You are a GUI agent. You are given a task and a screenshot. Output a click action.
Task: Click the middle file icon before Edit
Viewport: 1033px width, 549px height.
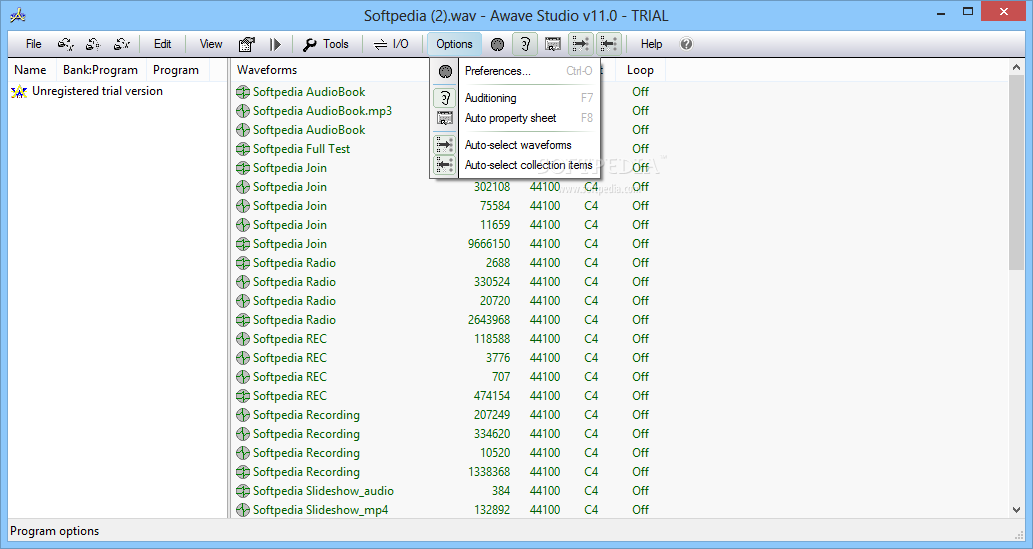[93, 44]
